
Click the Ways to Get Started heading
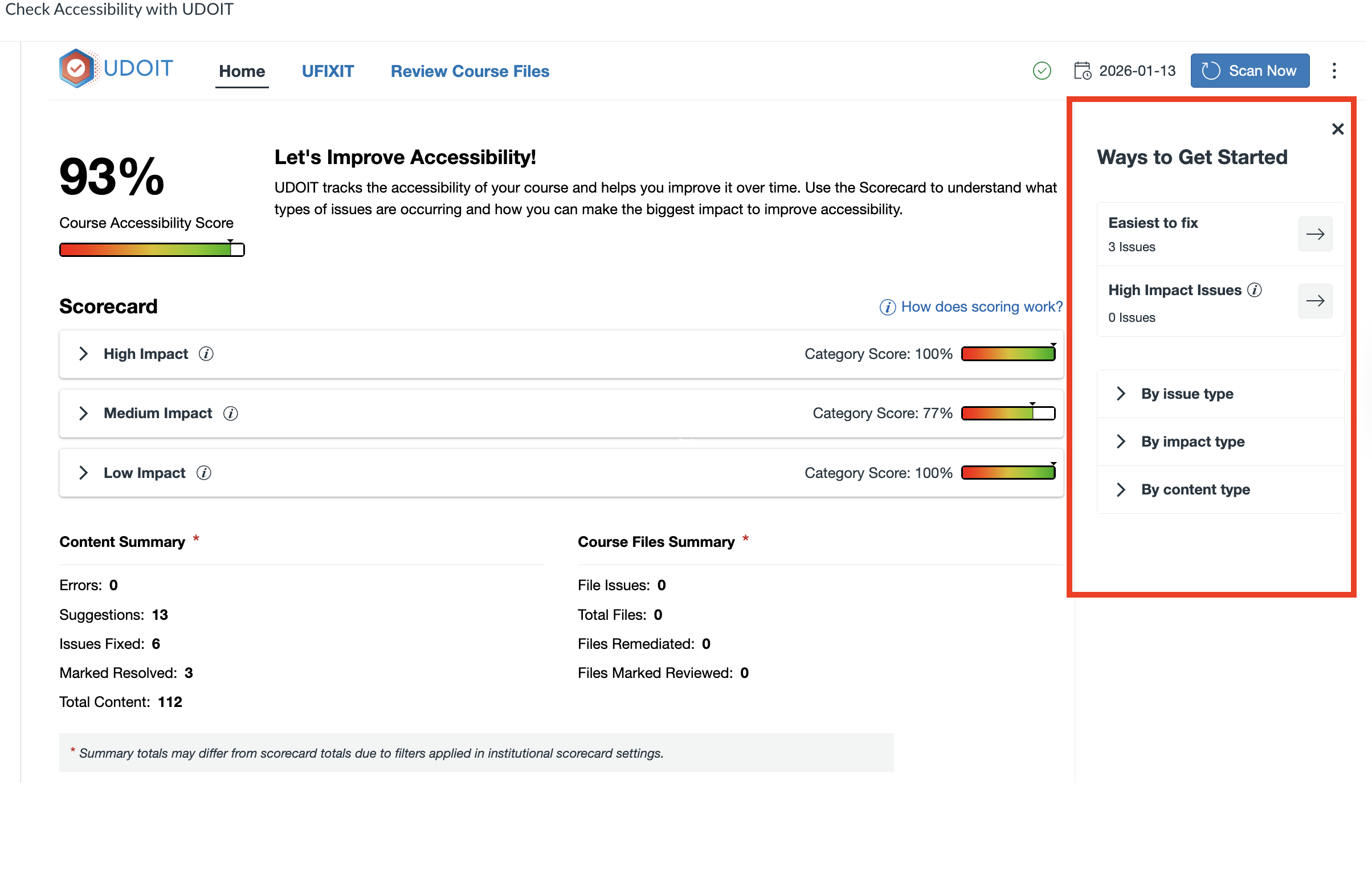tap(1191, 157)
